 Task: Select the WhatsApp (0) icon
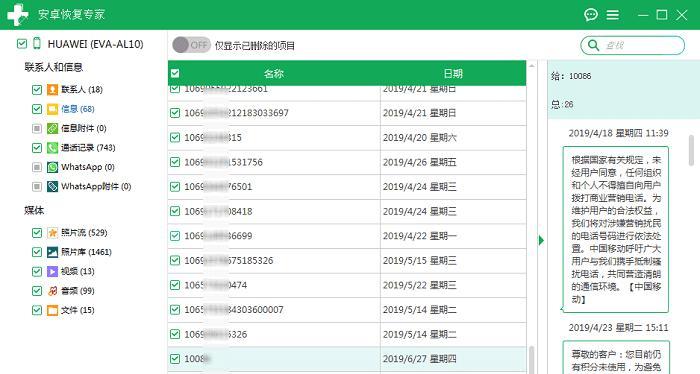(52, 167)
